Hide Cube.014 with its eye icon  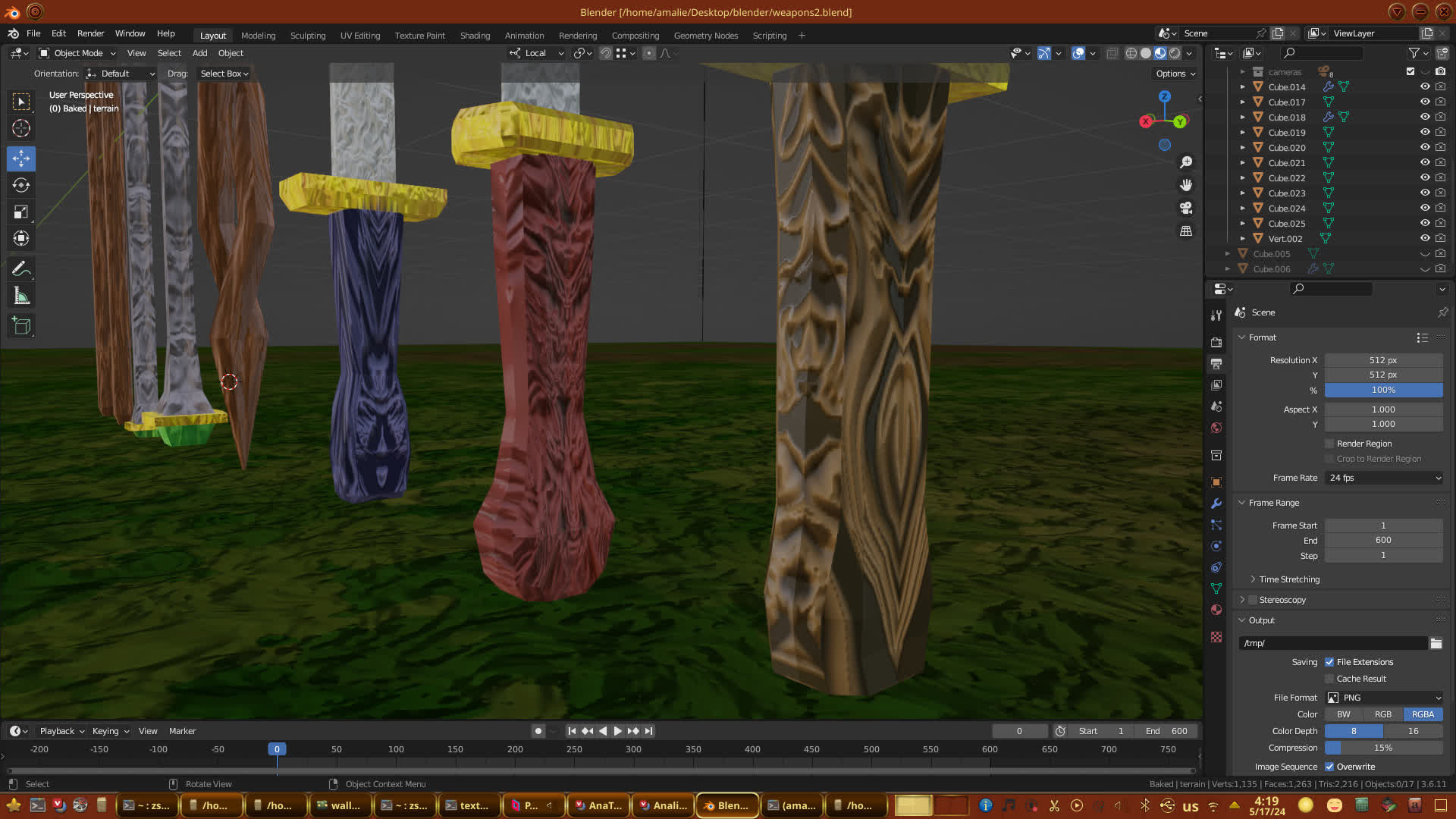pos(1425,86)
